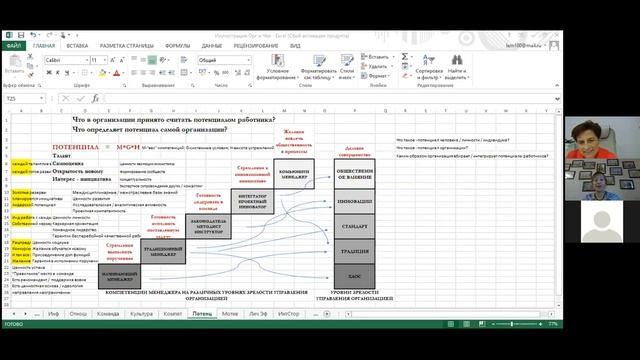Click the Insert Function fx button
The image size is (640, 360).
coord(95,98)
